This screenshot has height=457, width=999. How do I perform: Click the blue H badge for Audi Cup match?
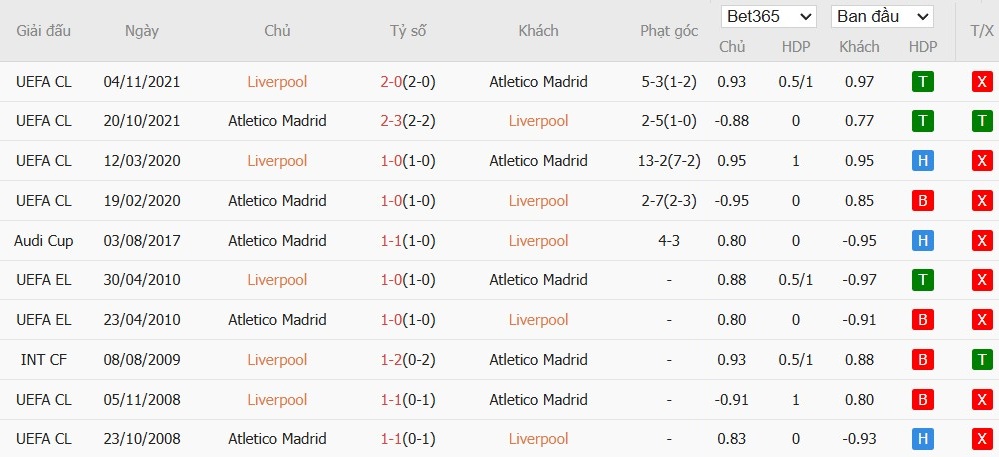click(x=923, y=241)
